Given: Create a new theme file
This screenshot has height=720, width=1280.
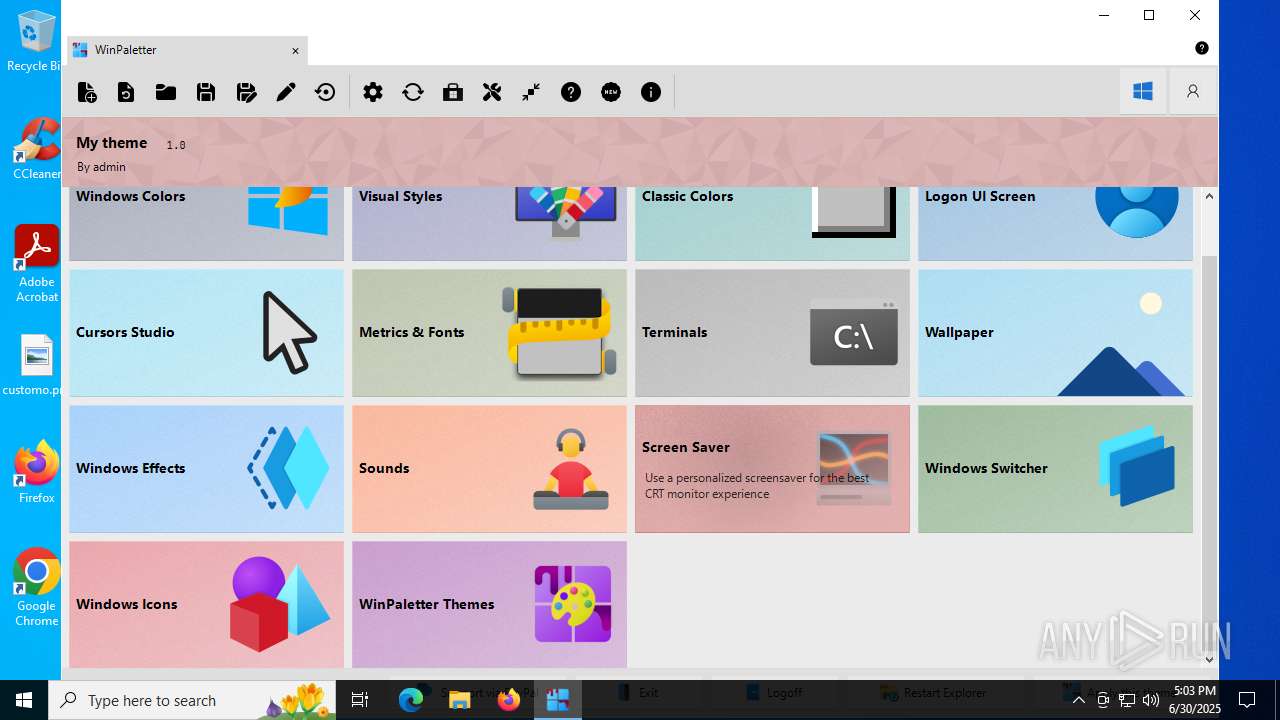Looking at the screenshot, I should click(x=87, y=92).
